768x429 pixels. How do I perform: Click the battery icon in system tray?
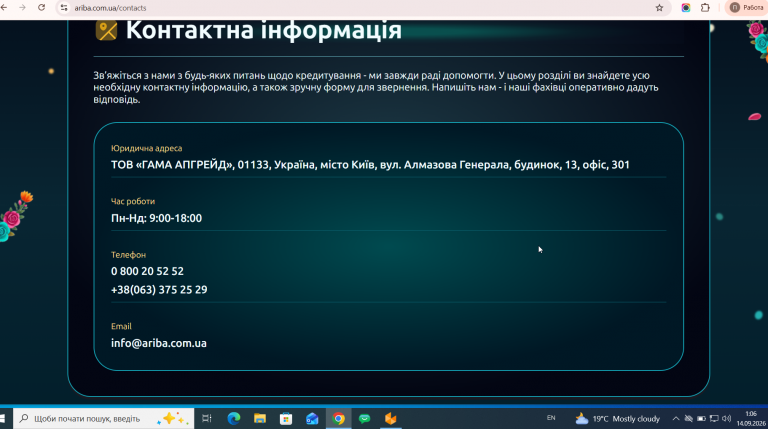coord(701,419)
